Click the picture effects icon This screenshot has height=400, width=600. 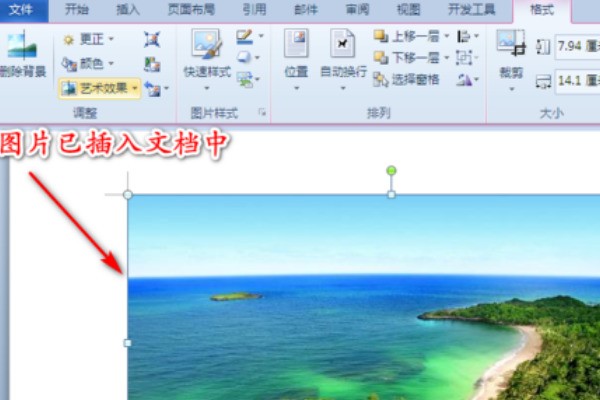pyautogui.click(x=243, y=57)
